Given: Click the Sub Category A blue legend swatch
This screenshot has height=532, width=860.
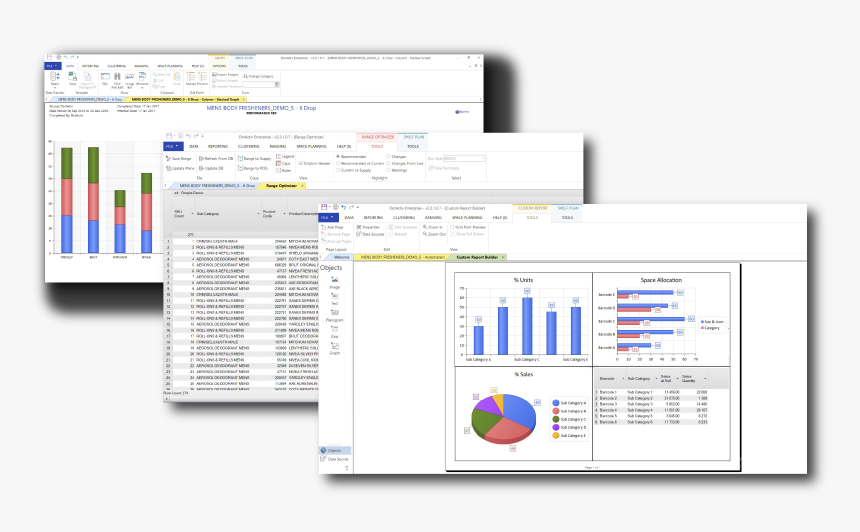Looking at the screenshot, I should [556, 403].
